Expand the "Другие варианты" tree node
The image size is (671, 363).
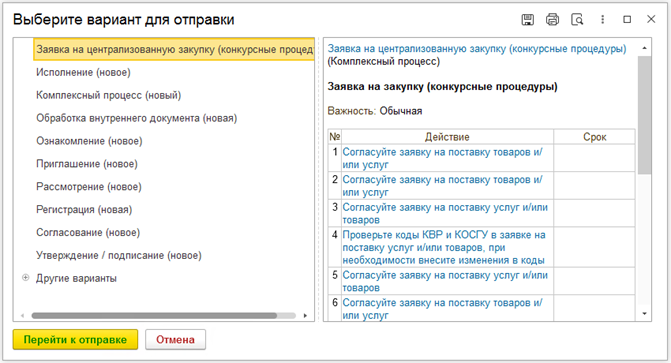(26, 278)
